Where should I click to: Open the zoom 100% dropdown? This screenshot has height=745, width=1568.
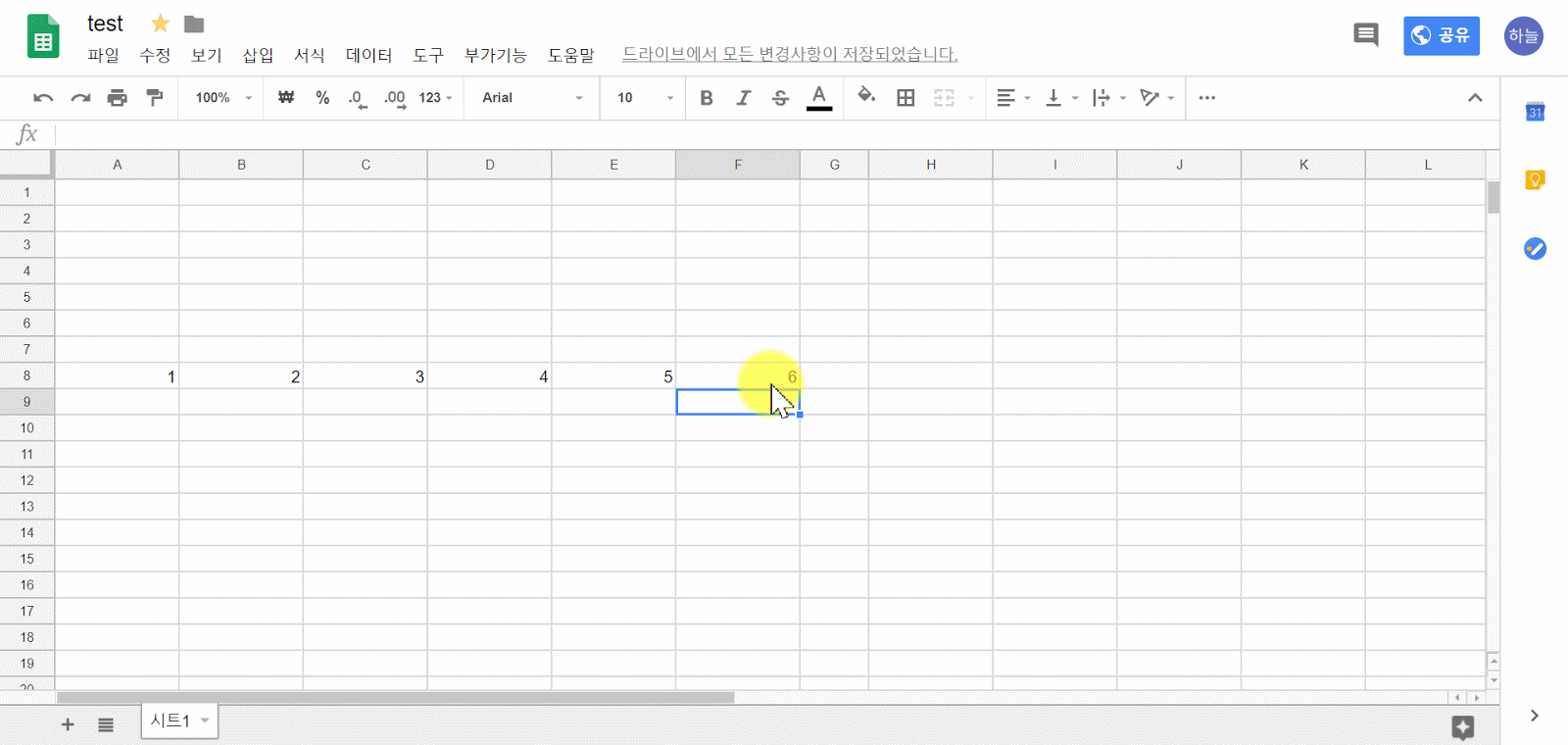223,98
